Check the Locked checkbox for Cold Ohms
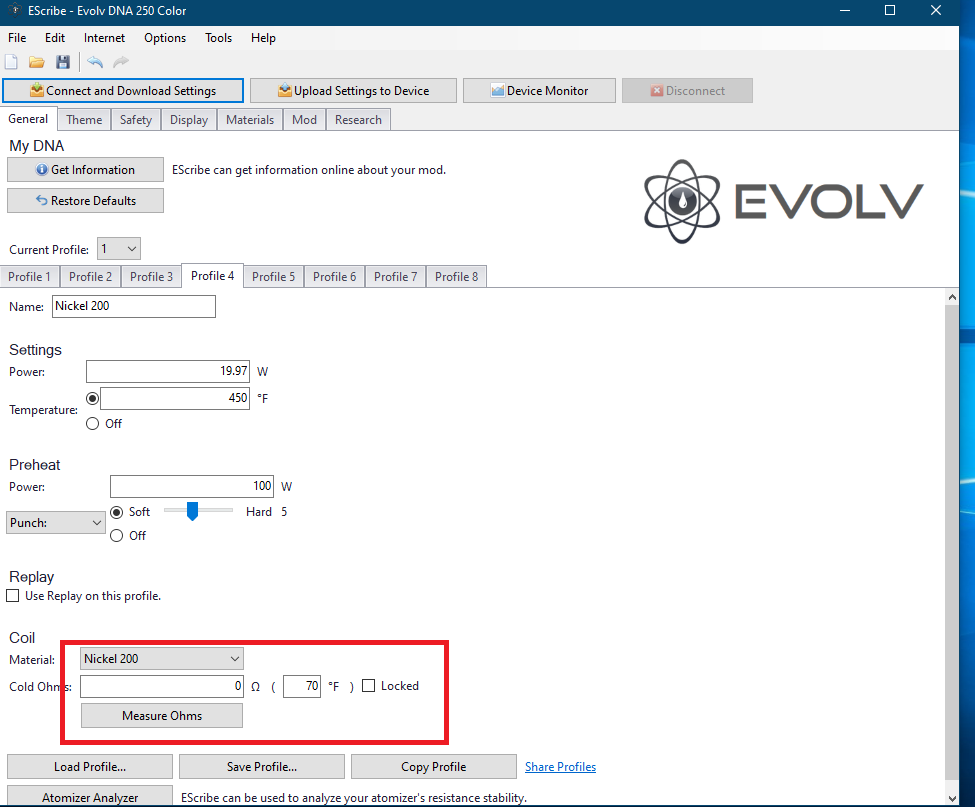This screenshot has height=807, width=975. 369,686
